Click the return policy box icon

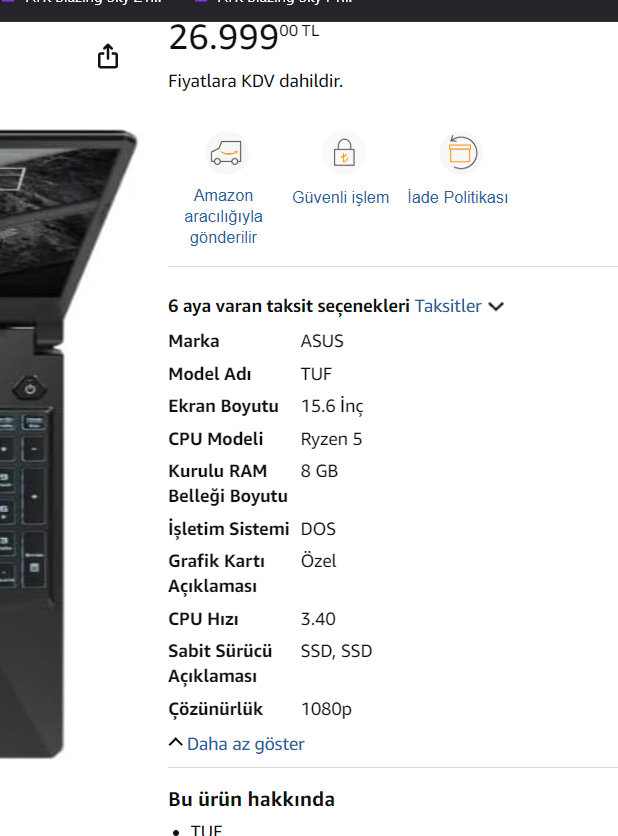461,153
